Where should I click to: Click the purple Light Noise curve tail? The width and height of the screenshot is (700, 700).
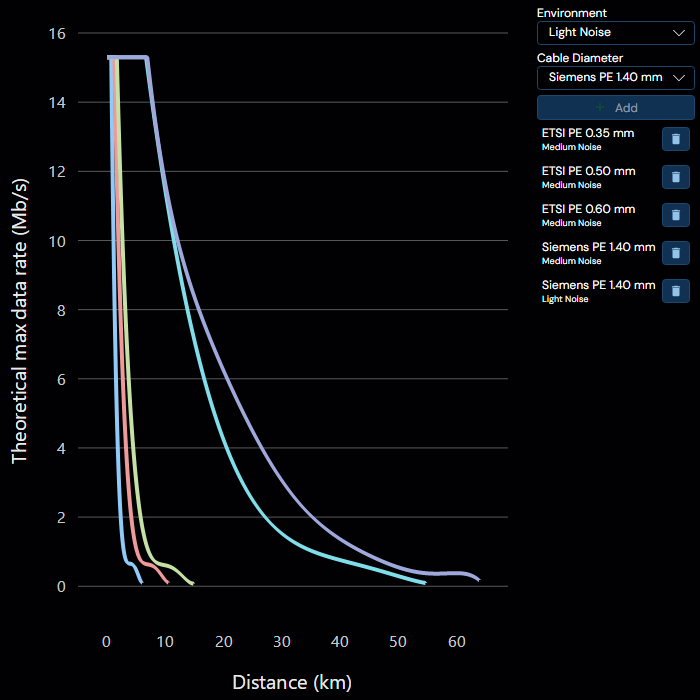(x=474, y=576)
